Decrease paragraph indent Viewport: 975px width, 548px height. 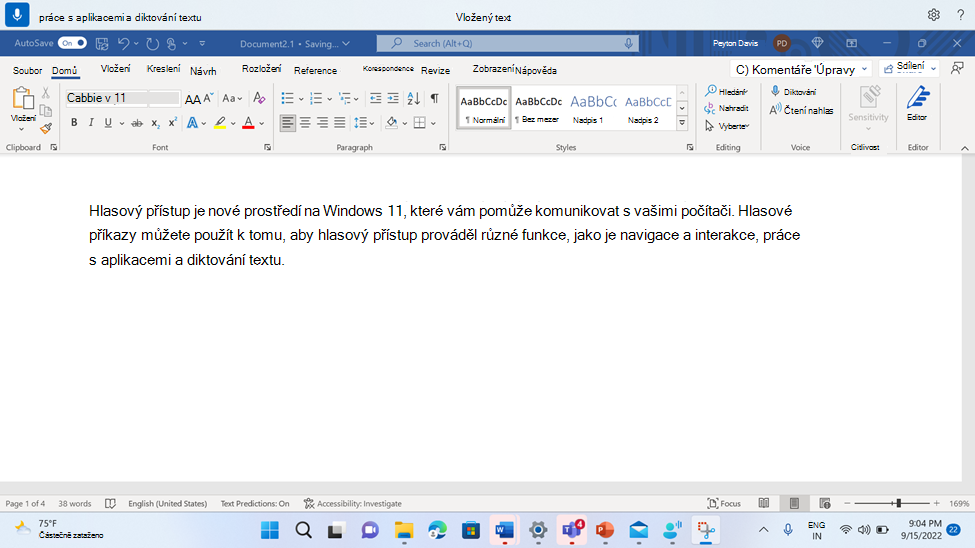point(376,98)
